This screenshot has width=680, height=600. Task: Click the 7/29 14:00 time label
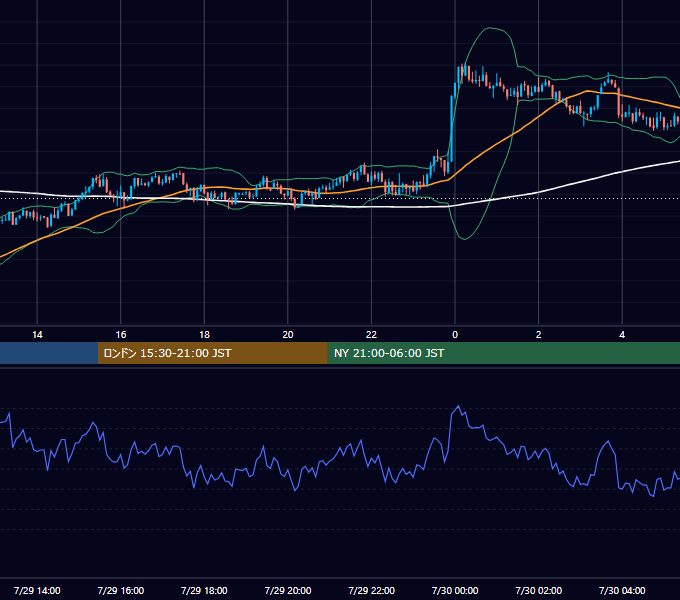[x=37, y=590]
